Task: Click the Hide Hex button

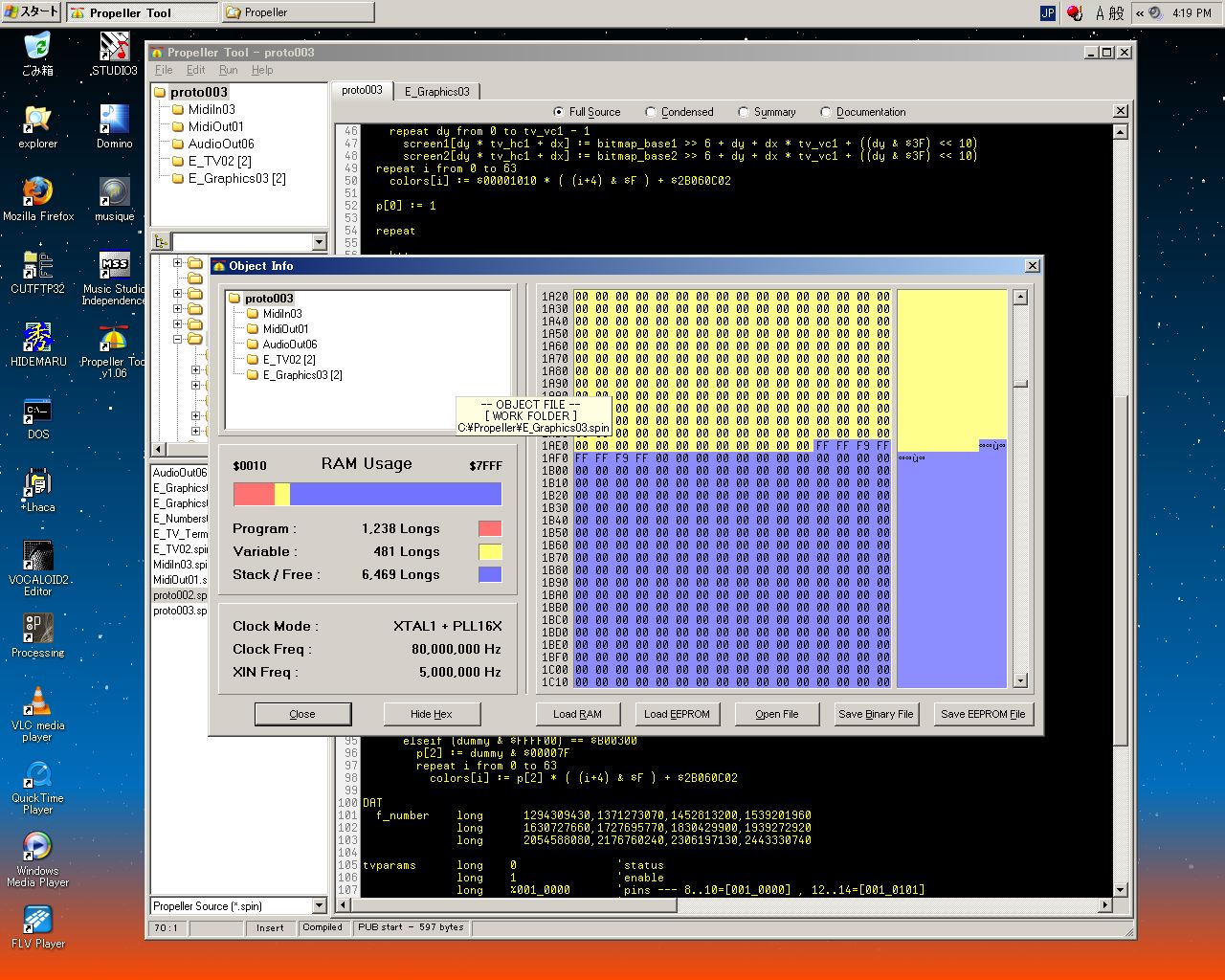Action: [432, 714]
